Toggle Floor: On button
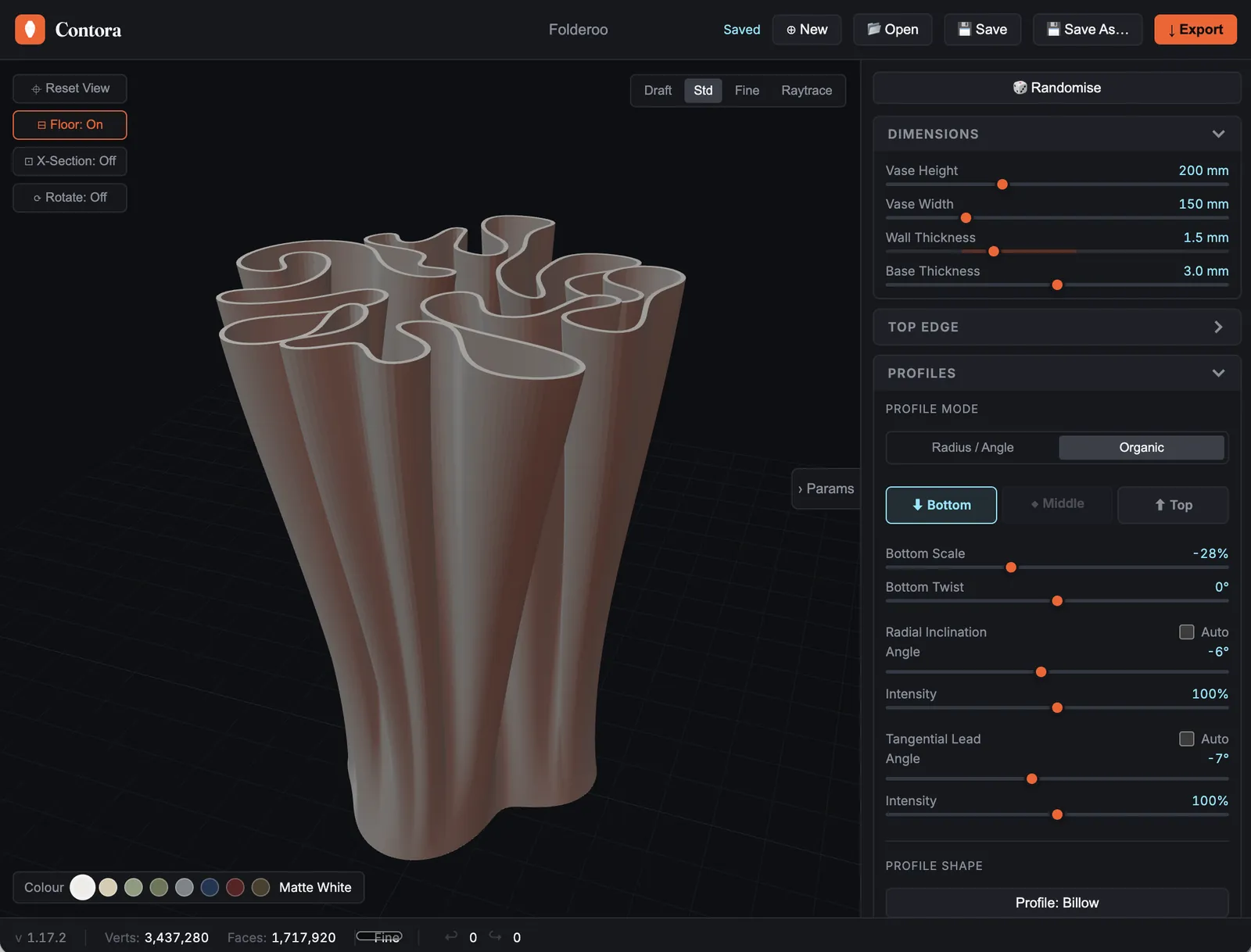 point(70,125)
